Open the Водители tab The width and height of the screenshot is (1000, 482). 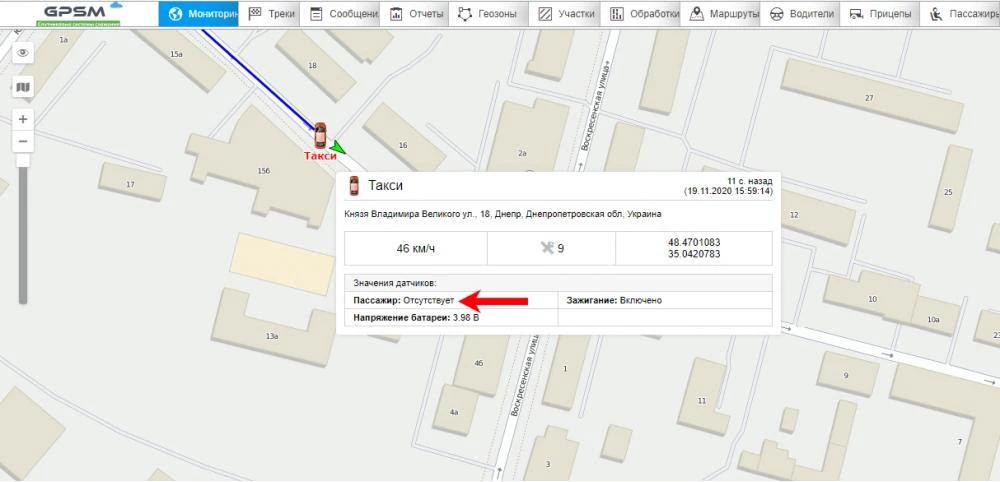click(800, 13)
